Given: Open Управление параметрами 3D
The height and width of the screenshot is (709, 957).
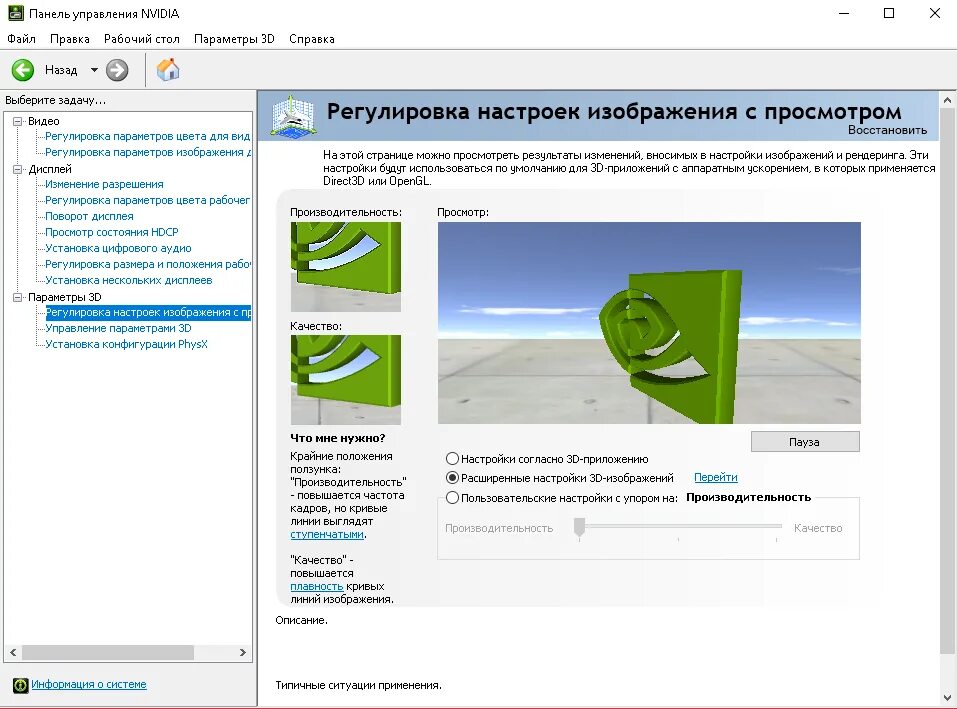Looking at the screenshot, I should [x=118, y=328].
